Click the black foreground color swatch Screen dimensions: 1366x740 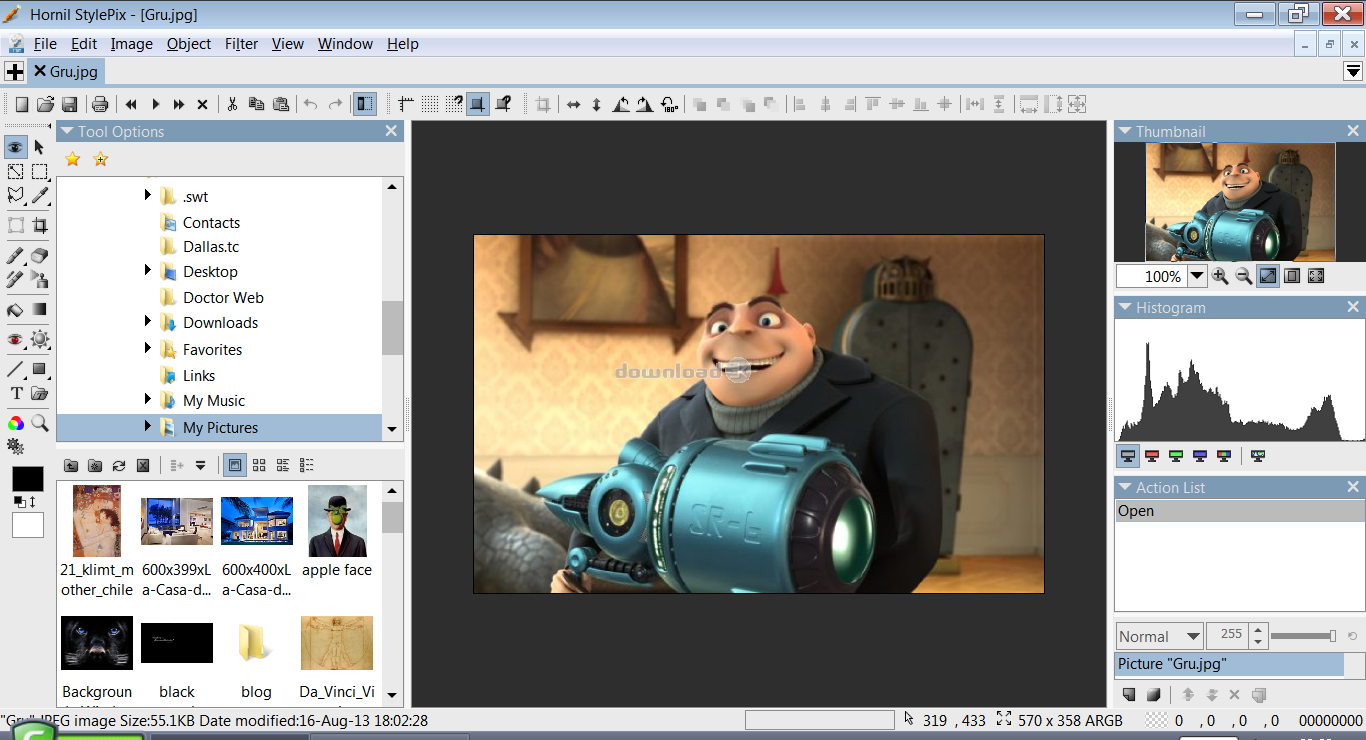click(x=28, y=479)
